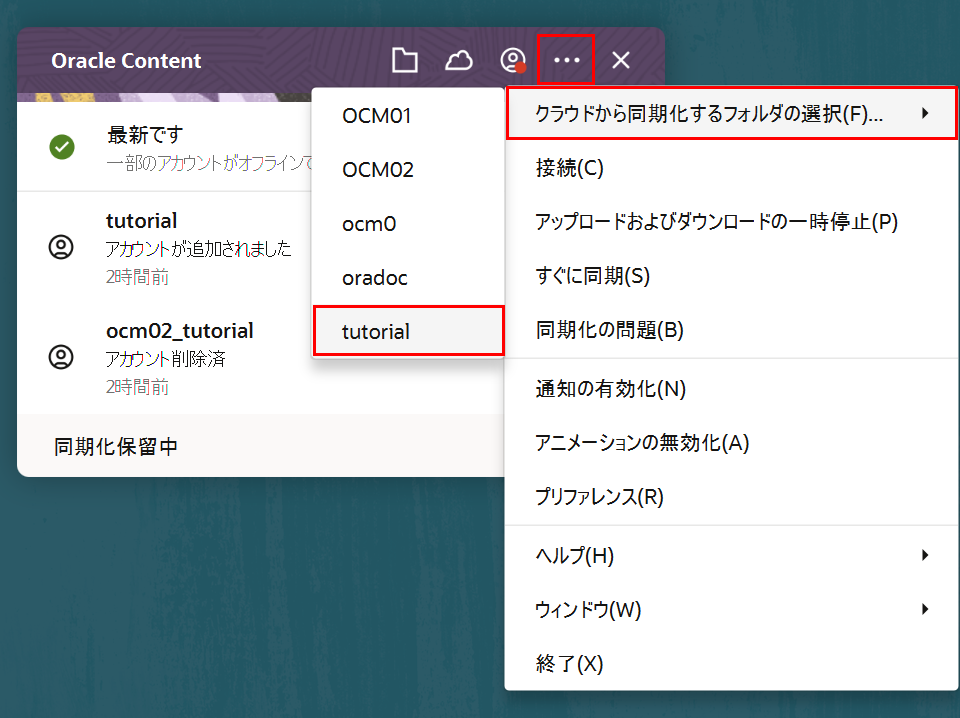
Task: Click 2時間前 timestamp under ocm02_tutorial notification
Action: 137,387
